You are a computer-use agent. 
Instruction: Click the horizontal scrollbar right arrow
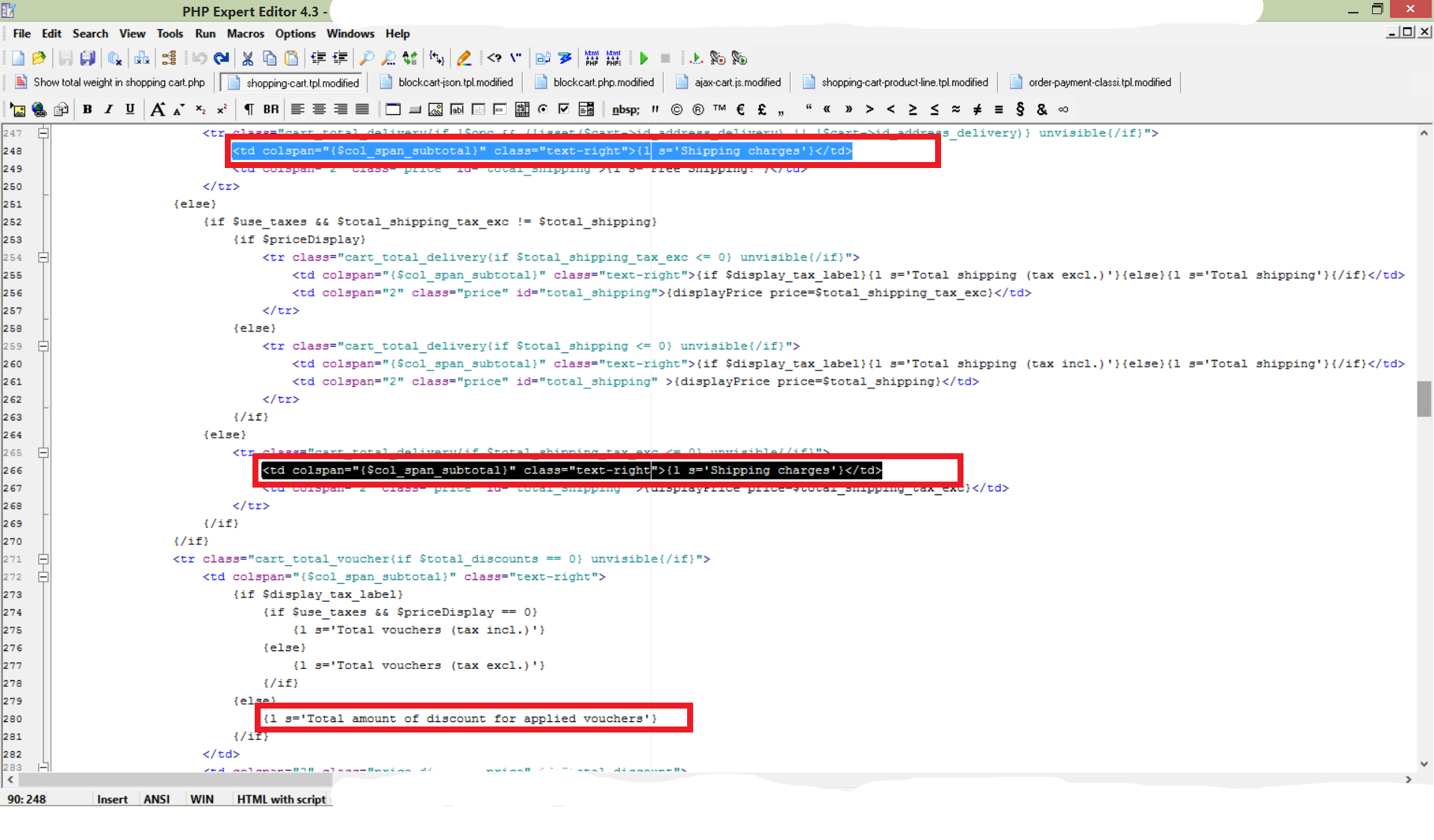coord(1408,780)
